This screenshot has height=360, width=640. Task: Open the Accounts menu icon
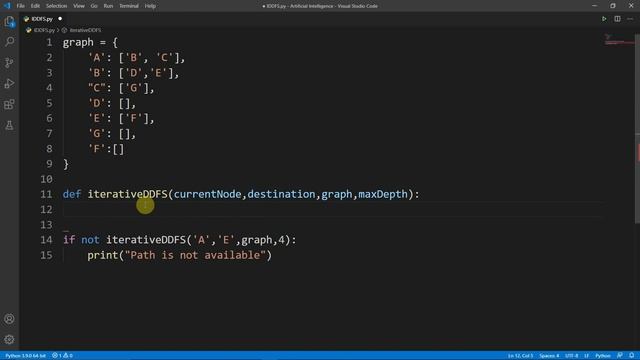click(x=9, y=319)
